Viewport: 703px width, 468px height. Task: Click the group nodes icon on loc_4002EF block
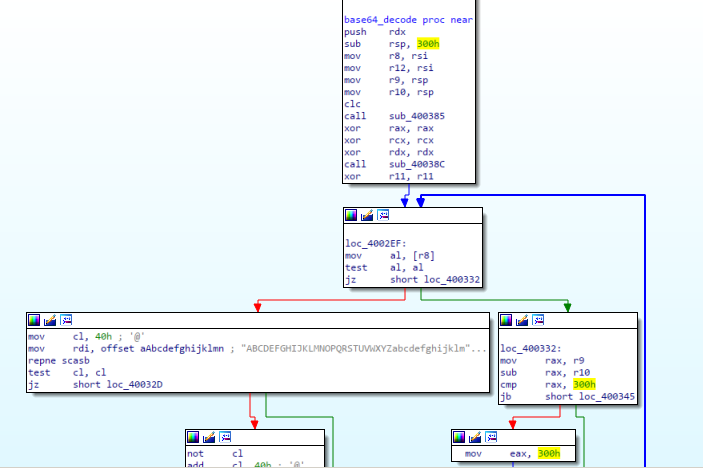[382, 215]
